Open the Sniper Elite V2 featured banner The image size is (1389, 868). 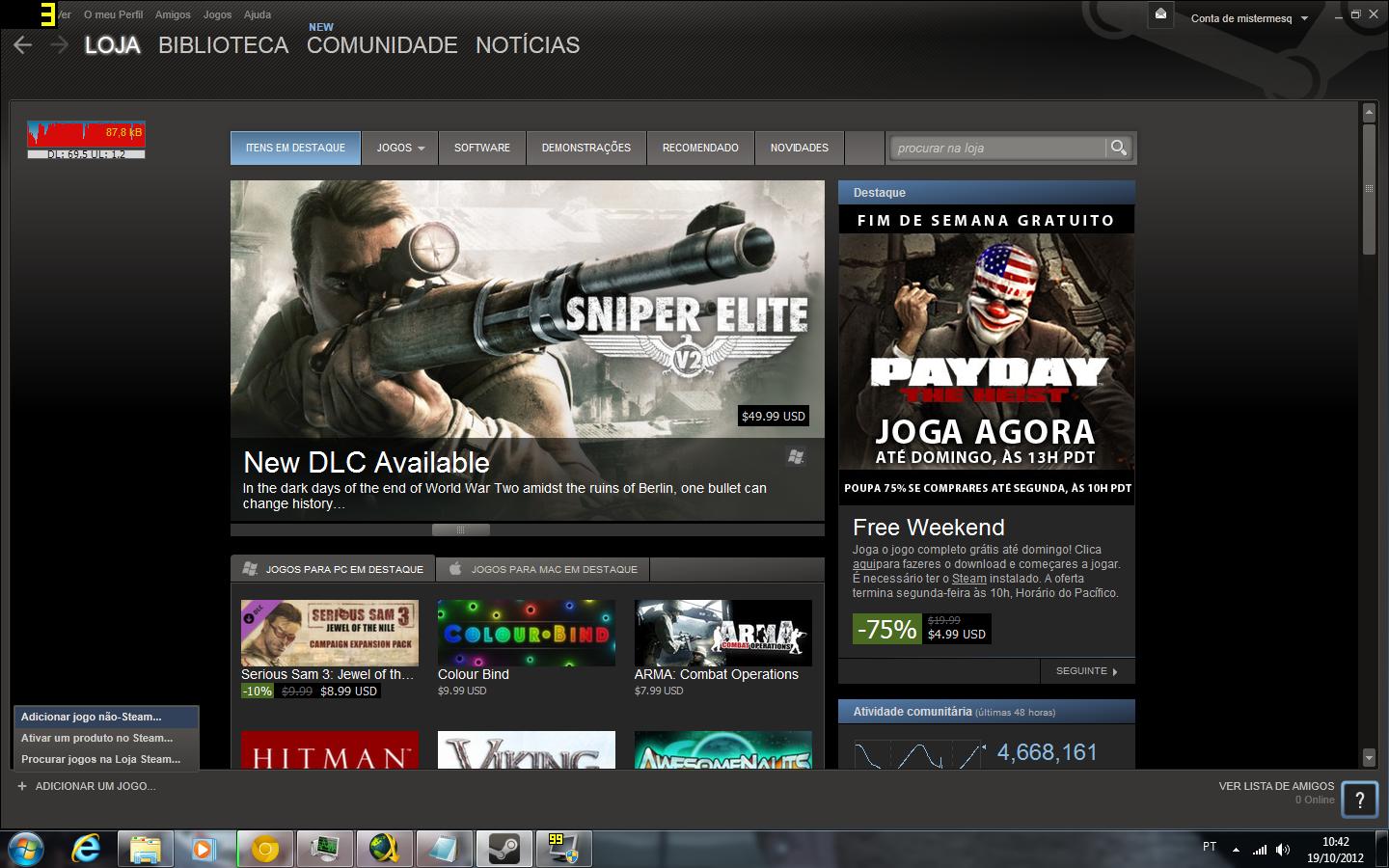click(x=528, y=351)
